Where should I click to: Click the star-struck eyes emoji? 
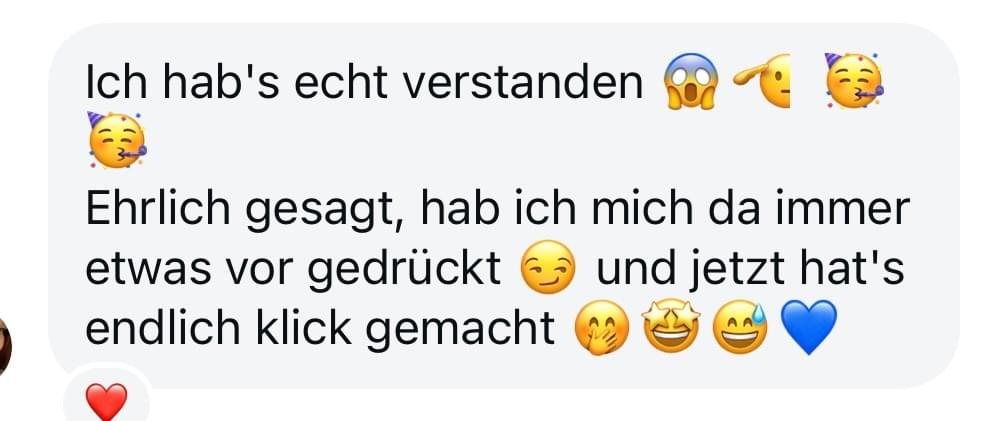[671, 326]
